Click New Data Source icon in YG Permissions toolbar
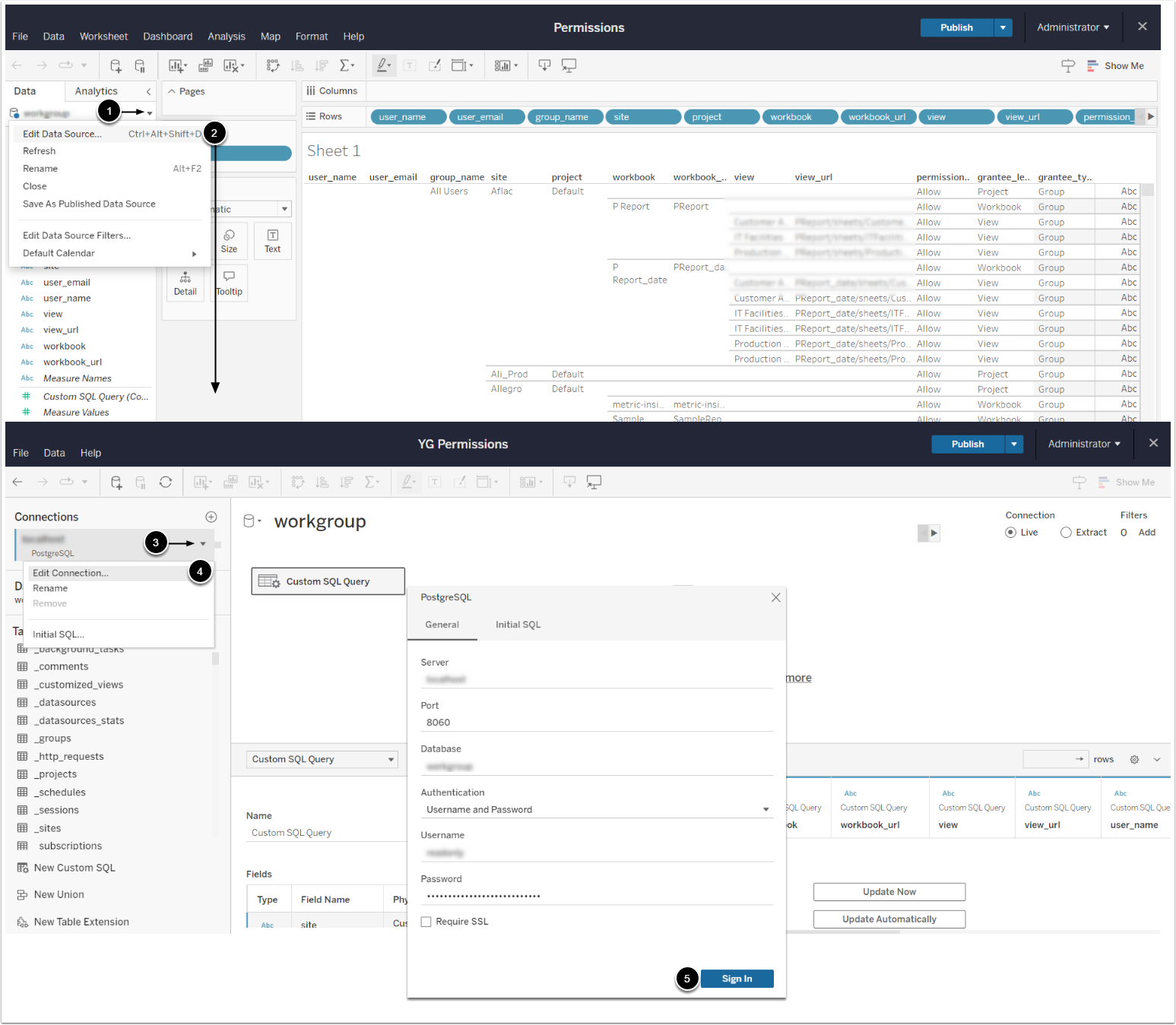Viewport: 1176px width, 1025px height. (x=116, y=482)
